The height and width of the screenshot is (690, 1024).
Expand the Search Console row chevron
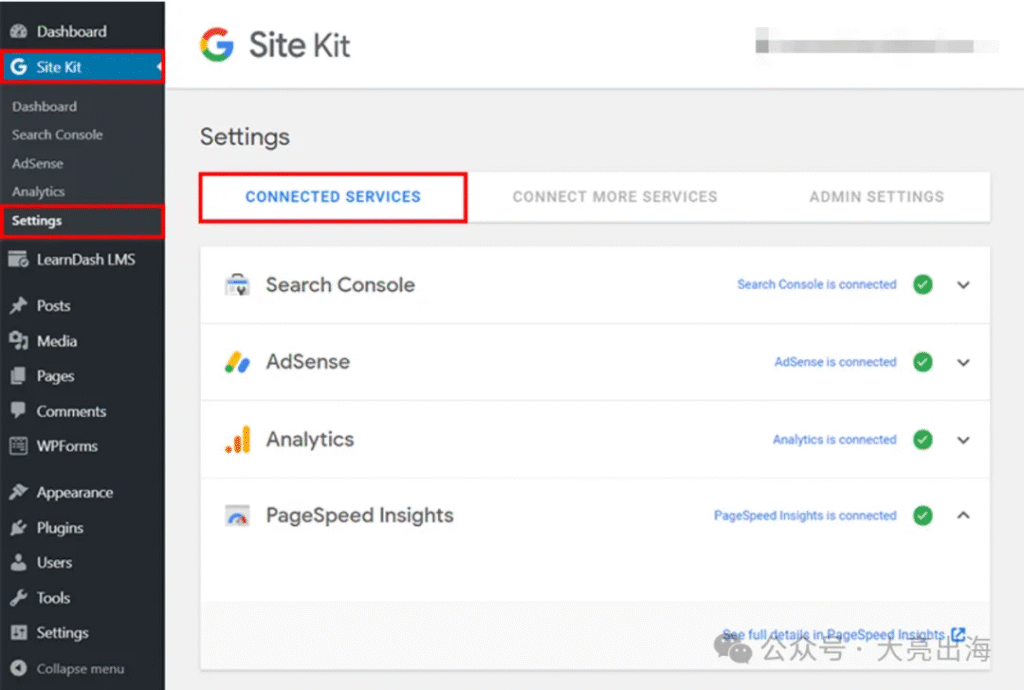tap(963, 285)
